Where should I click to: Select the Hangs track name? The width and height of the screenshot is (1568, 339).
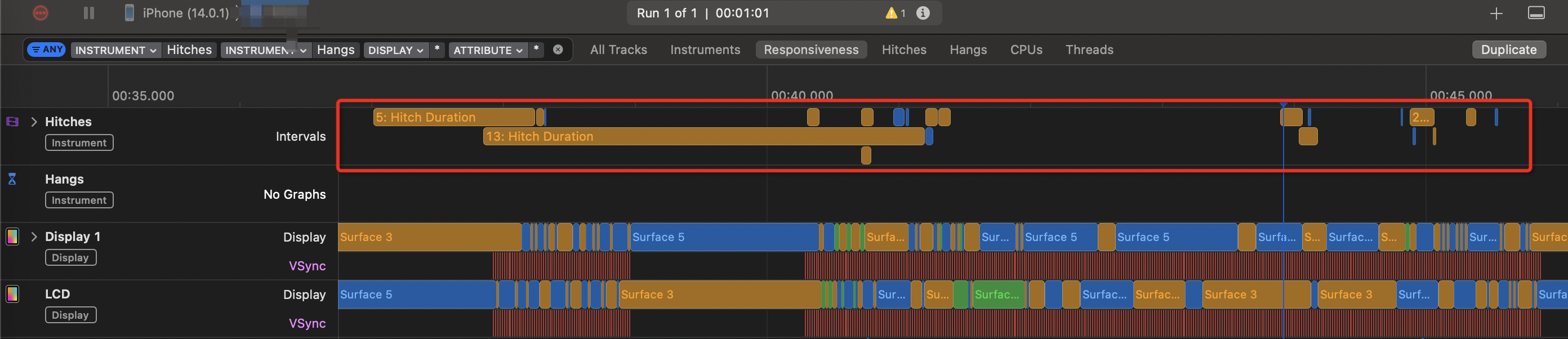(x=65, y=179)
